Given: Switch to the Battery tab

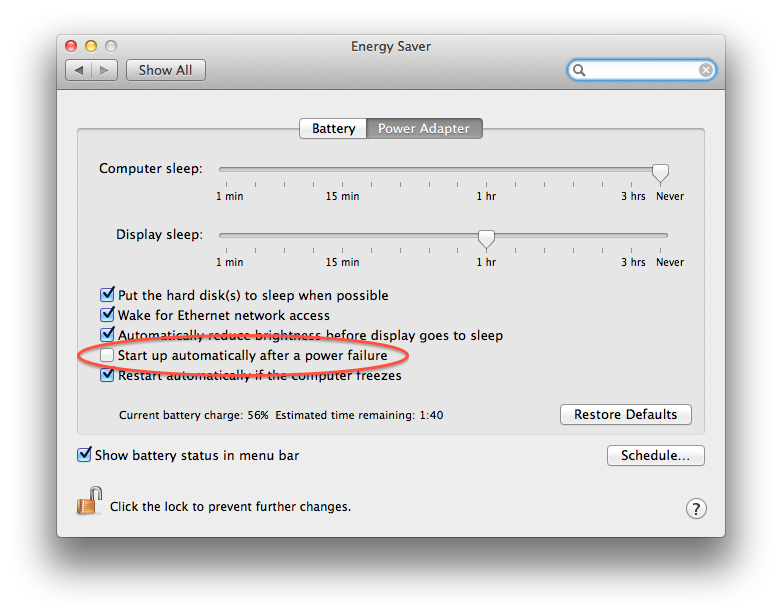Looking at the screenshot, I should pyautogui.click(x=333, y=129).
